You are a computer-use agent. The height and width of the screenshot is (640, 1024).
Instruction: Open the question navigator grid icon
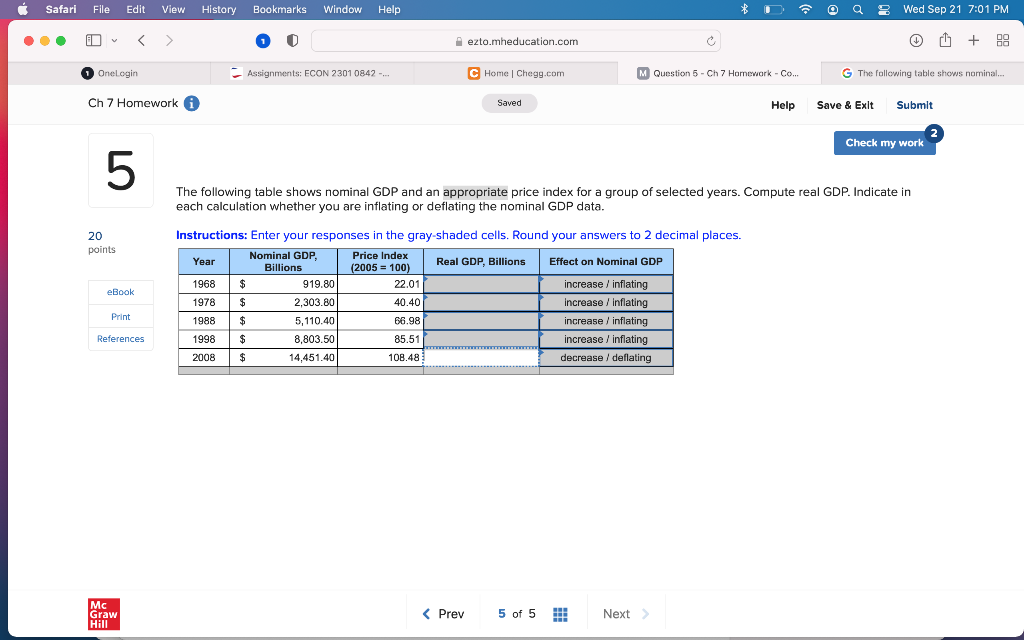(560, 613)
